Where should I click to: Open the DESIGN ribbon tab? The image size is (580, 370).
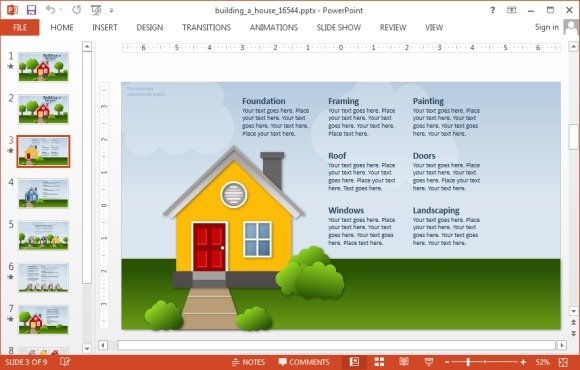150,27
